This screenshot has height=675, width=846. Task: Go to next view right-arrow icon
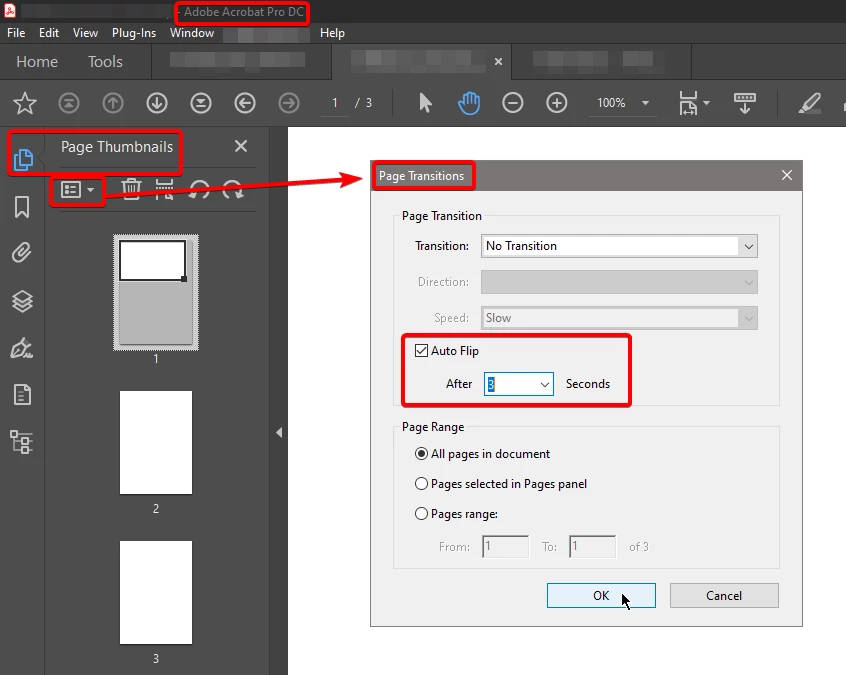[x=289, y=103]
